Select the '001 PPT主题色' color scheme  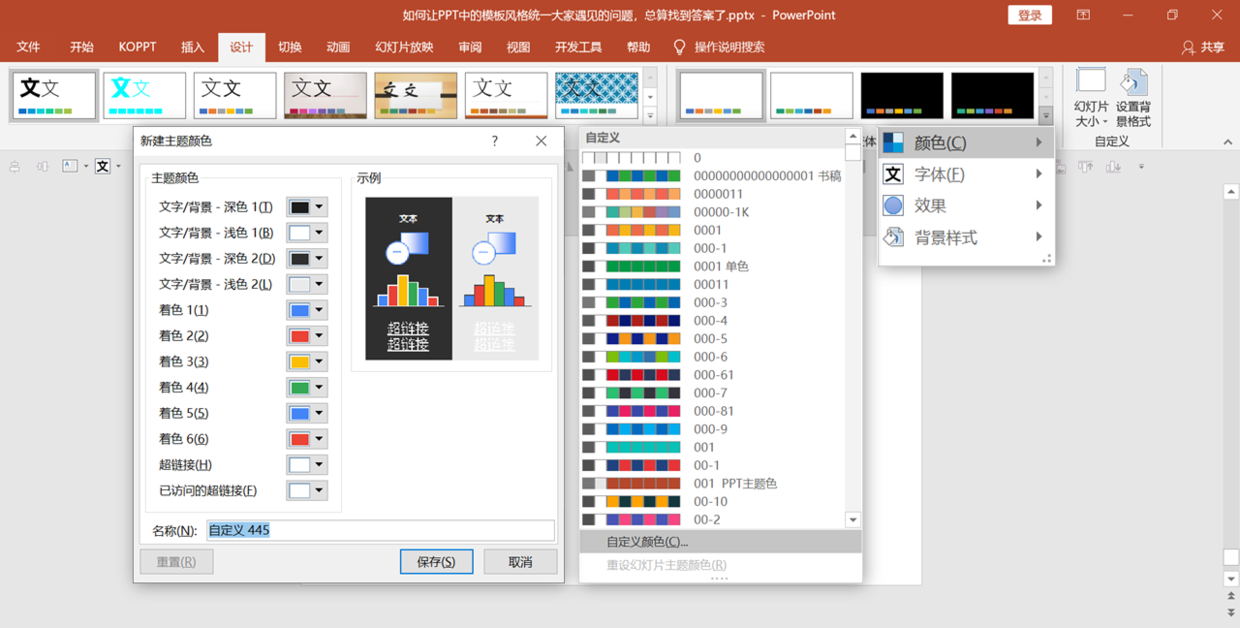click(713, 483)
